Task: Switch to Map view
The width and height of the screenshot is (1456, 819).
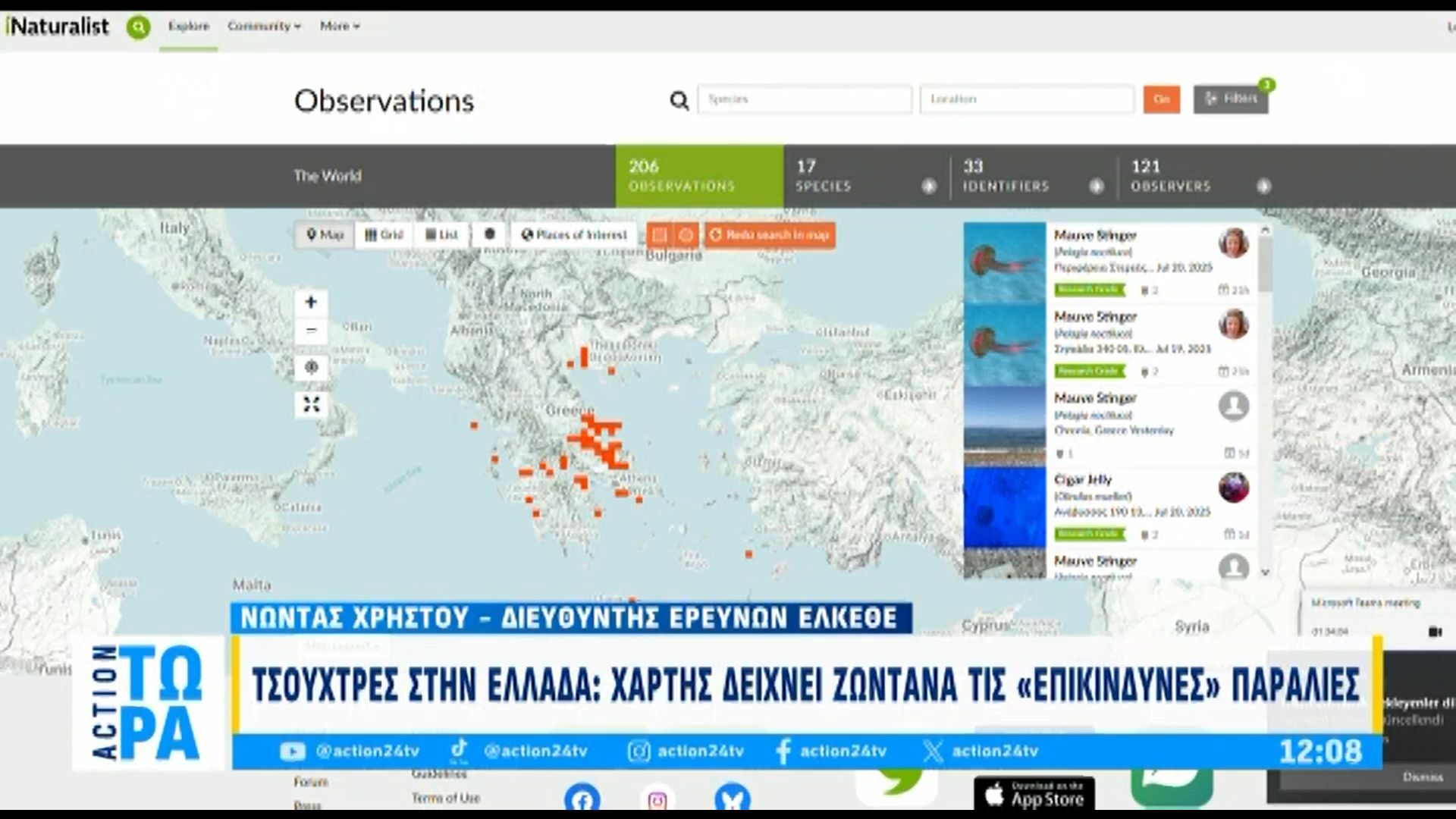Action: coord(325,235)
